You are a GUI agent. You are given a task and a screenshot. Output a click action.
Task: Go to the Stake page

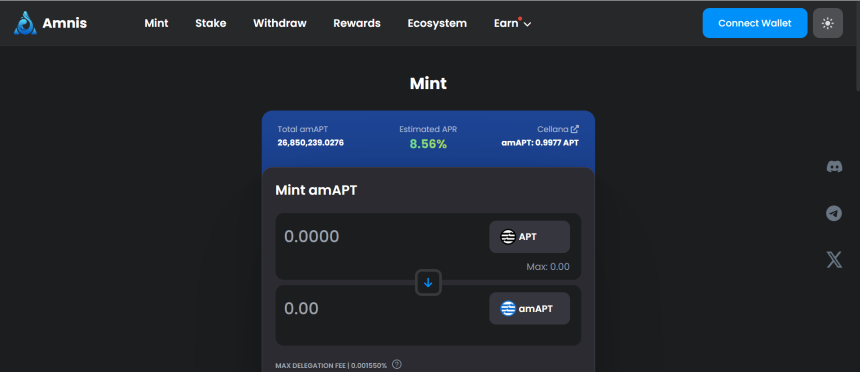(x=211, y=23)
